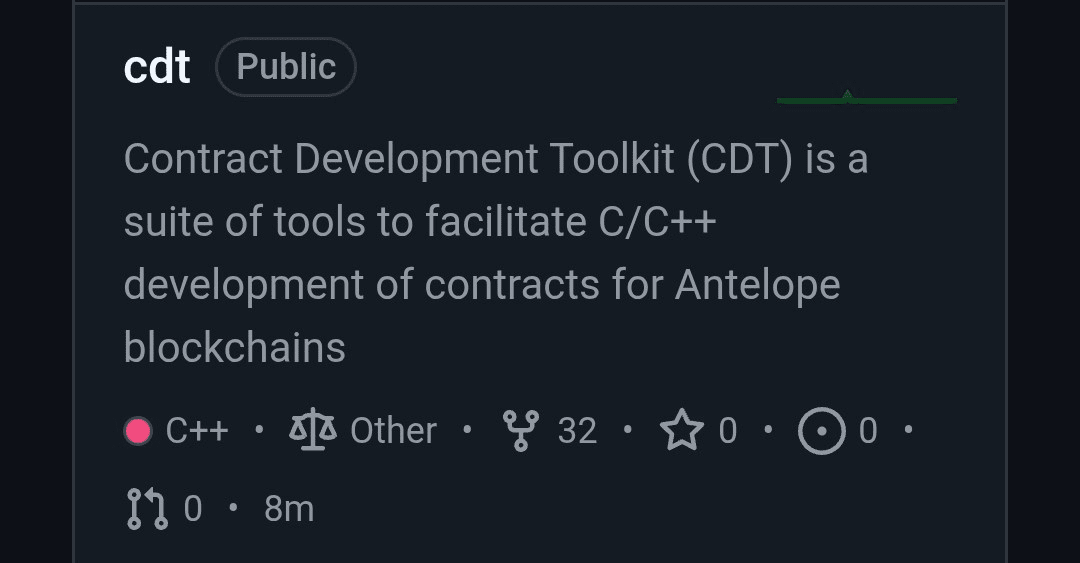Click the star icon

682,430
